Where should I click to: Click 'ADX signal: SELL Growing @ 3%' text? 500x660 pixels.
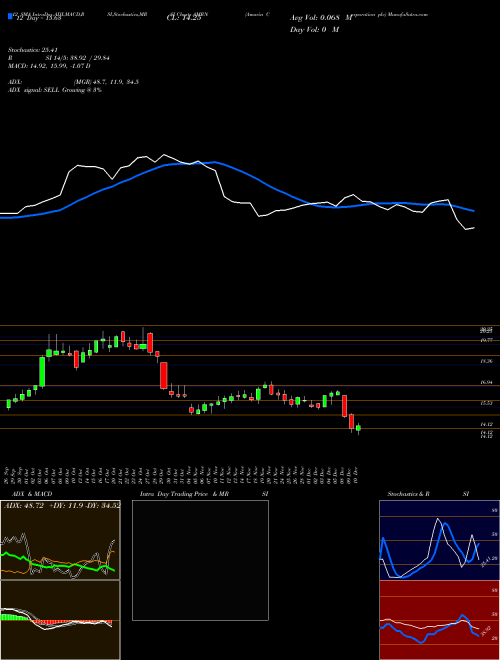click(x=55, y=90)
